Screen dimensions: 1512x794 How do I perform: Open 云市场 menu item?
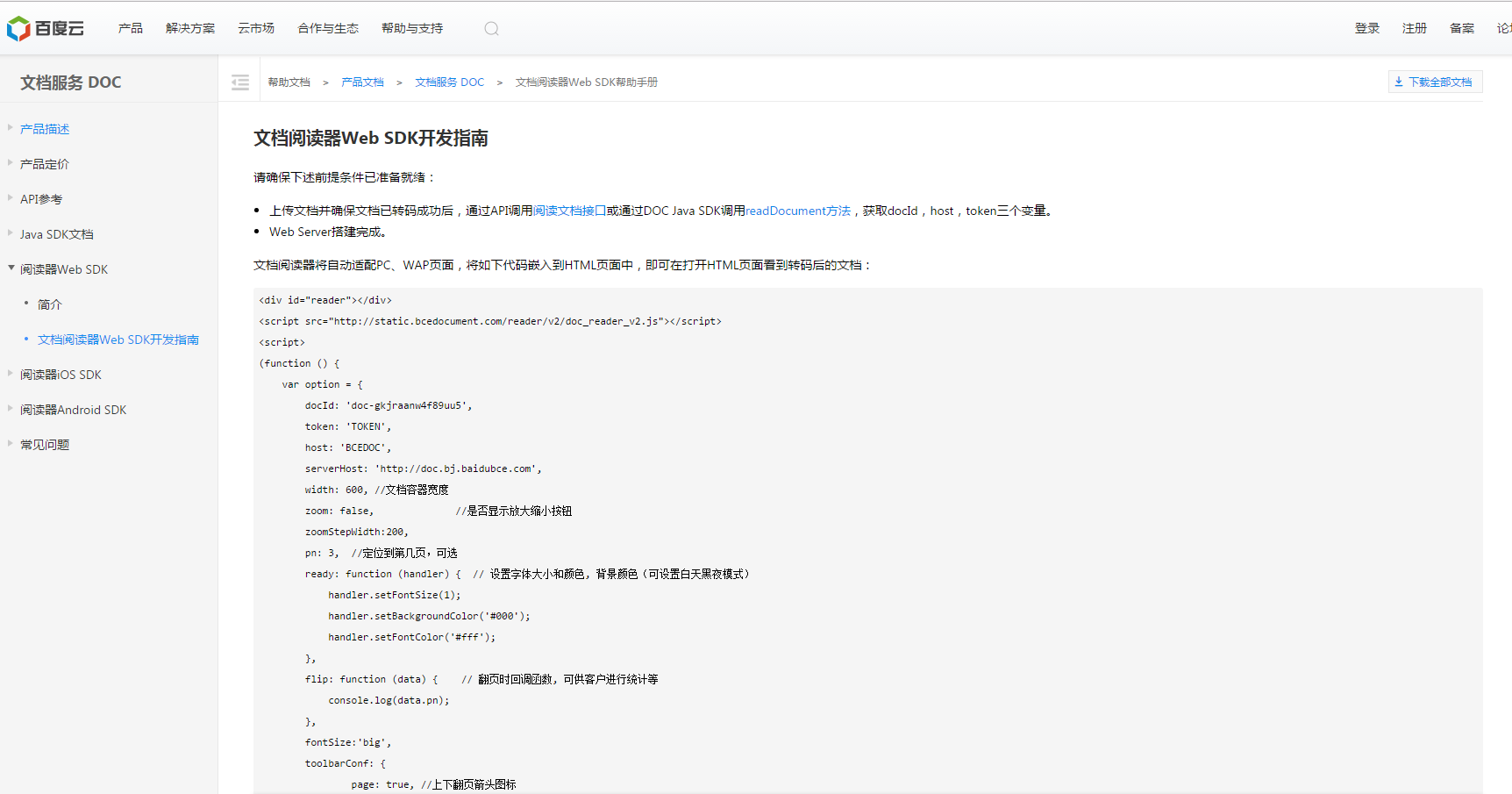[x=256, y=28]
